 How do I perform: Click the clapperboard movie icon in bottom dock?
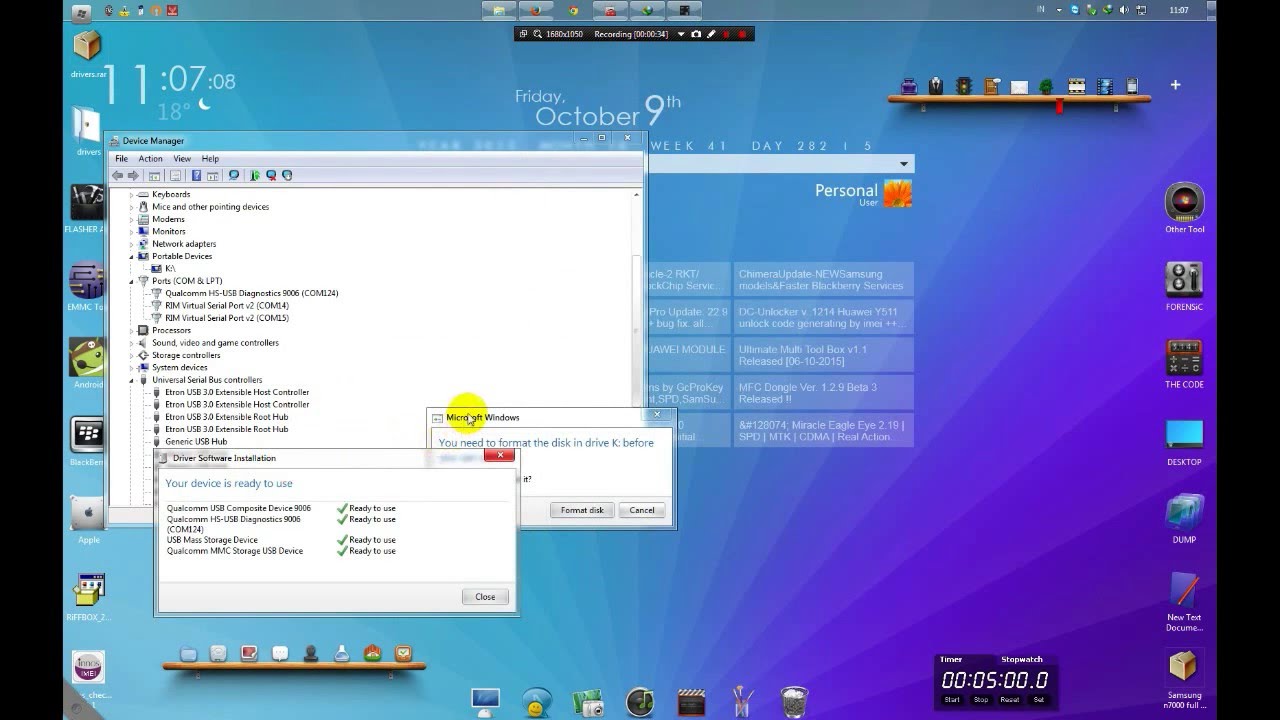[691, 702]
